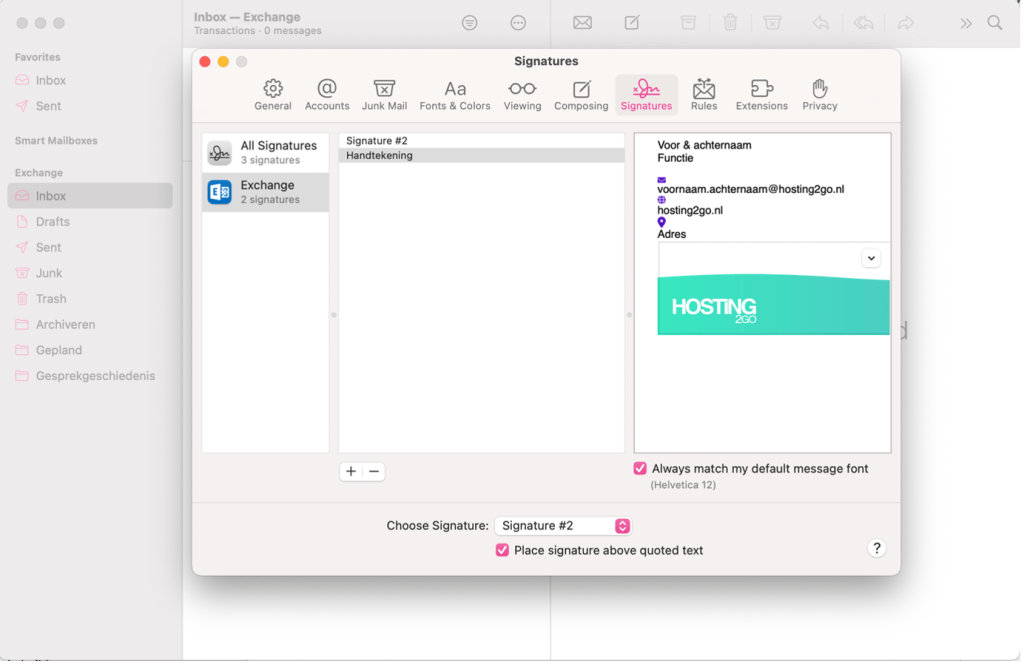Click the Exchange section header in sidebar
This screenshot has height=664, width=1024.
[39, 173]
